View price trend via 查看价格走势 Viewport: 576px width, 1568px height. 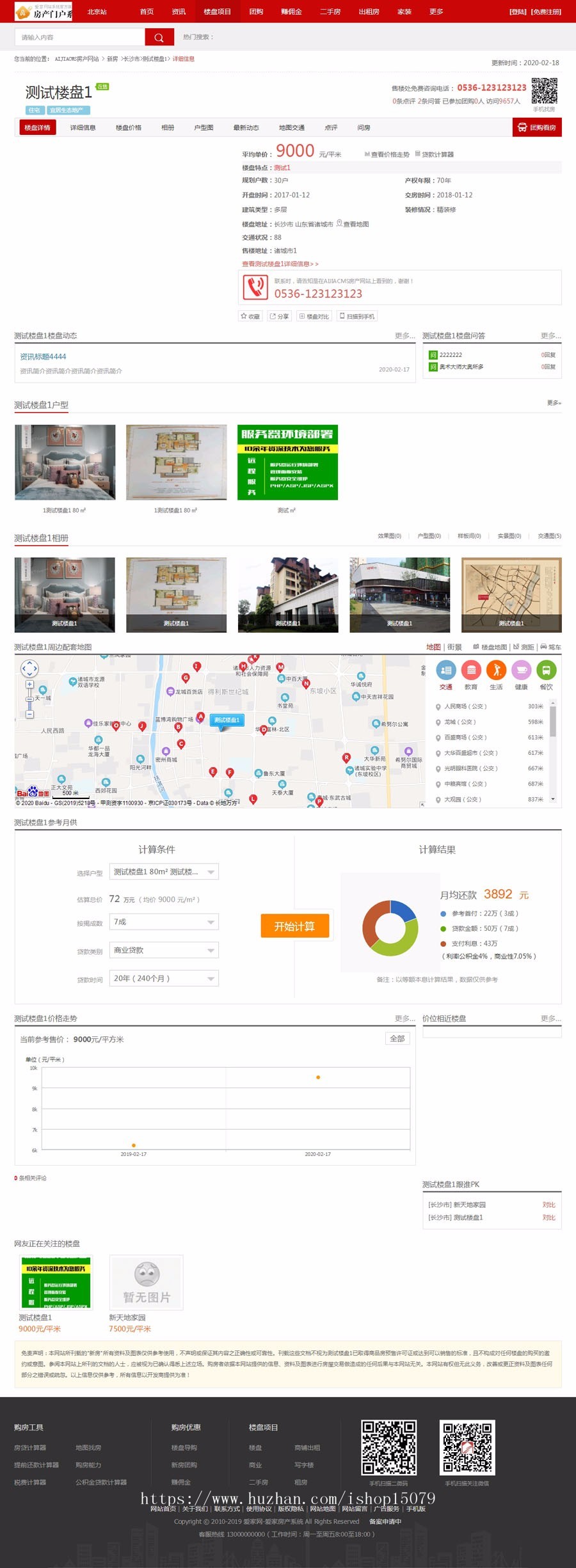387,154
